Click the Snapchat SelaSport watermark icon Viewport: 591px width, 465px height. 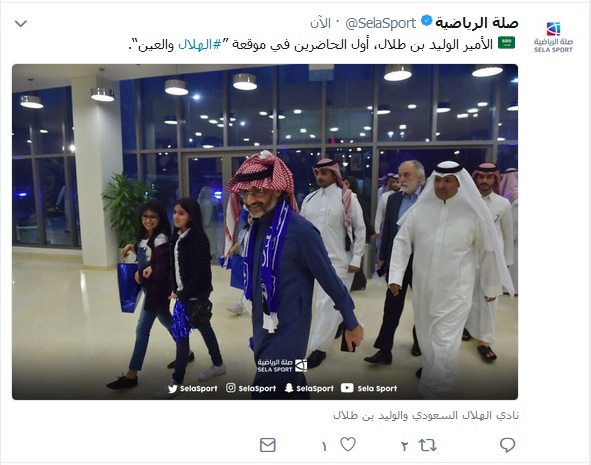(289, 388)
